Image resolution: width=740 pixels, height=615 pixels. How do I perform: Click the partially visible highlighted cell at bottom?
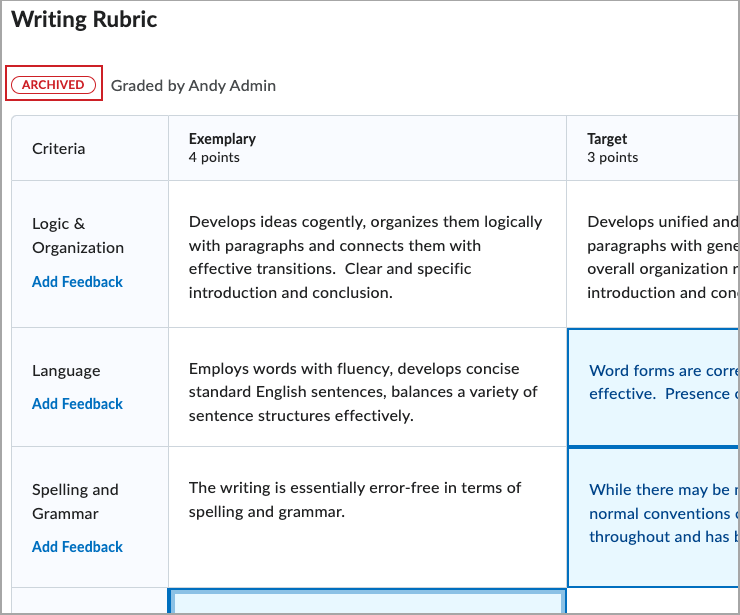coord(366,602)
